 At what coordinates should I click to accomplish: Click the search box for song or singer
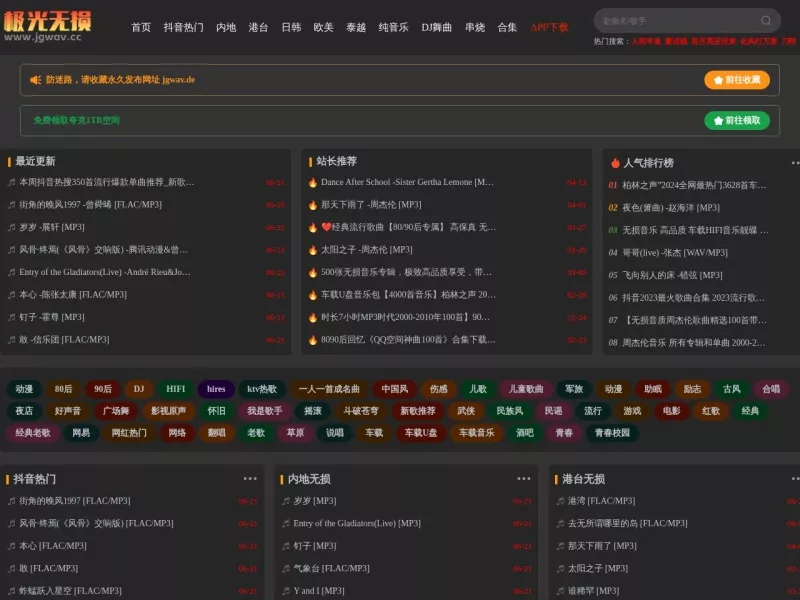coord(687,20)
